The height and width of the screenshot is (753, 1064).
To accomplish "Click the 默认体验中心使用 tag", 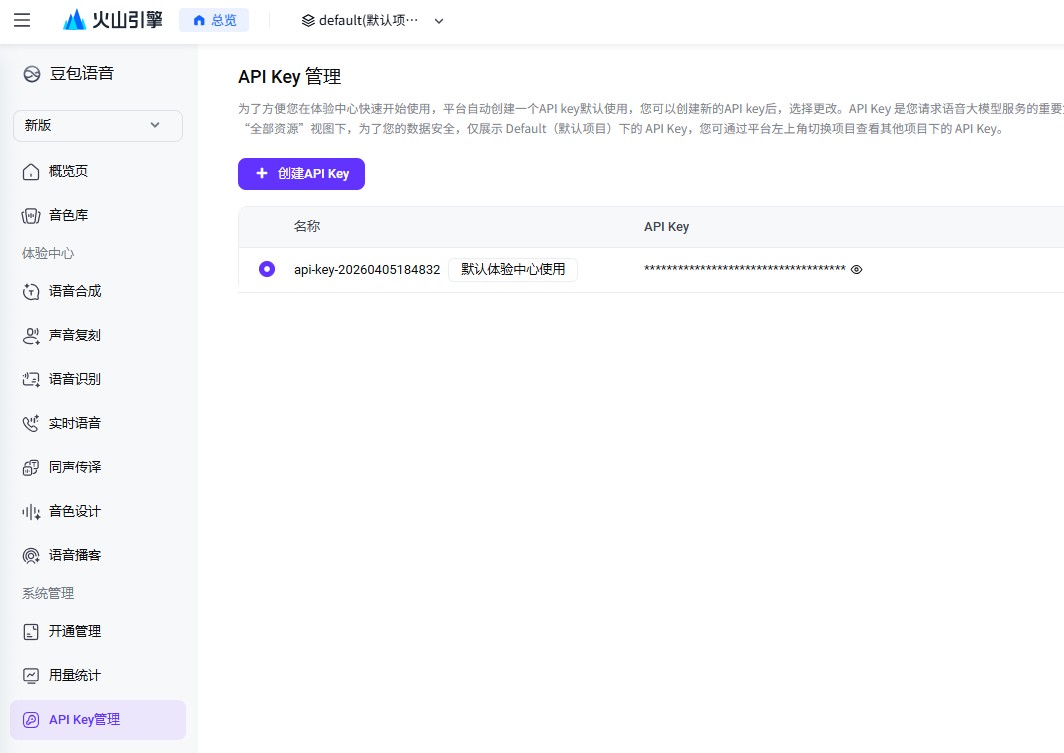I will 512,269.
